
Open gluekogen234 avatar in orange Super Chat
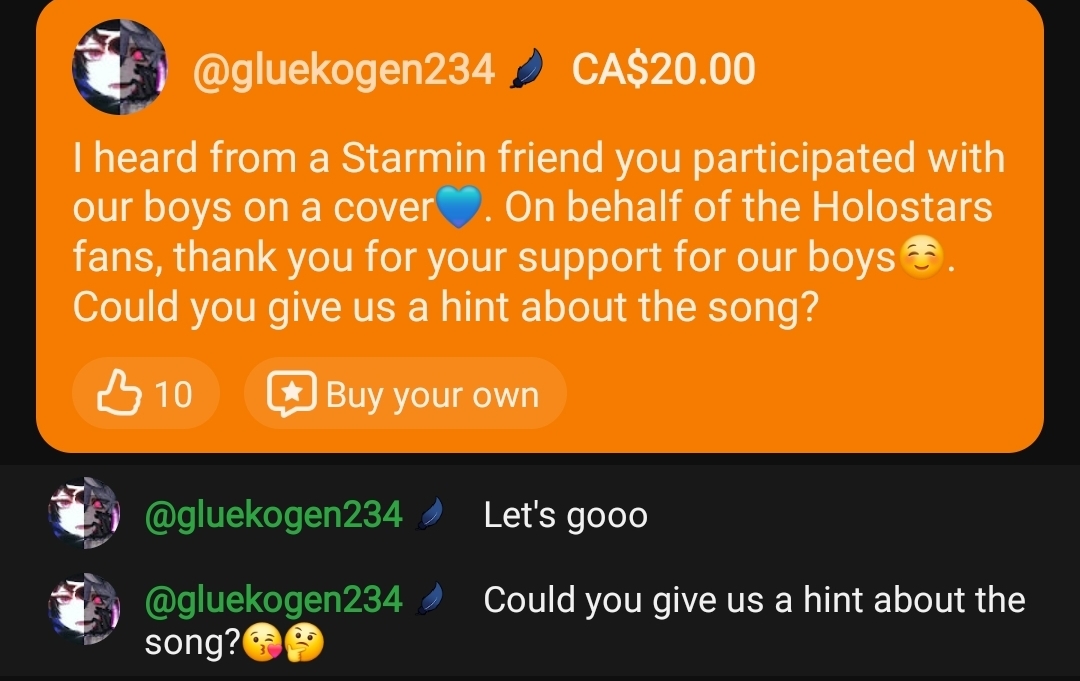coord(119,67)
